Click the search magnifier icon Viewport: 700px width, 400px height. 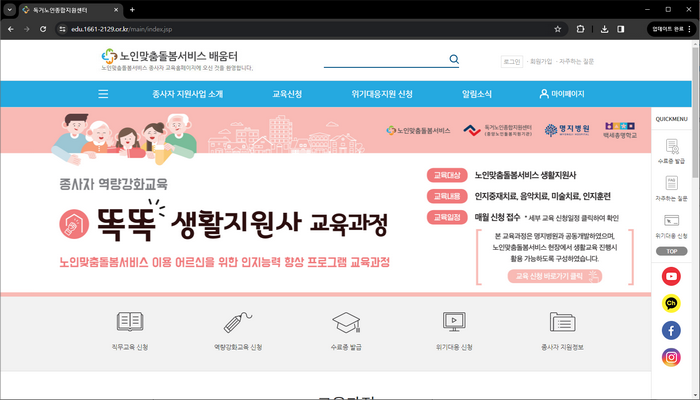(454, 60)
